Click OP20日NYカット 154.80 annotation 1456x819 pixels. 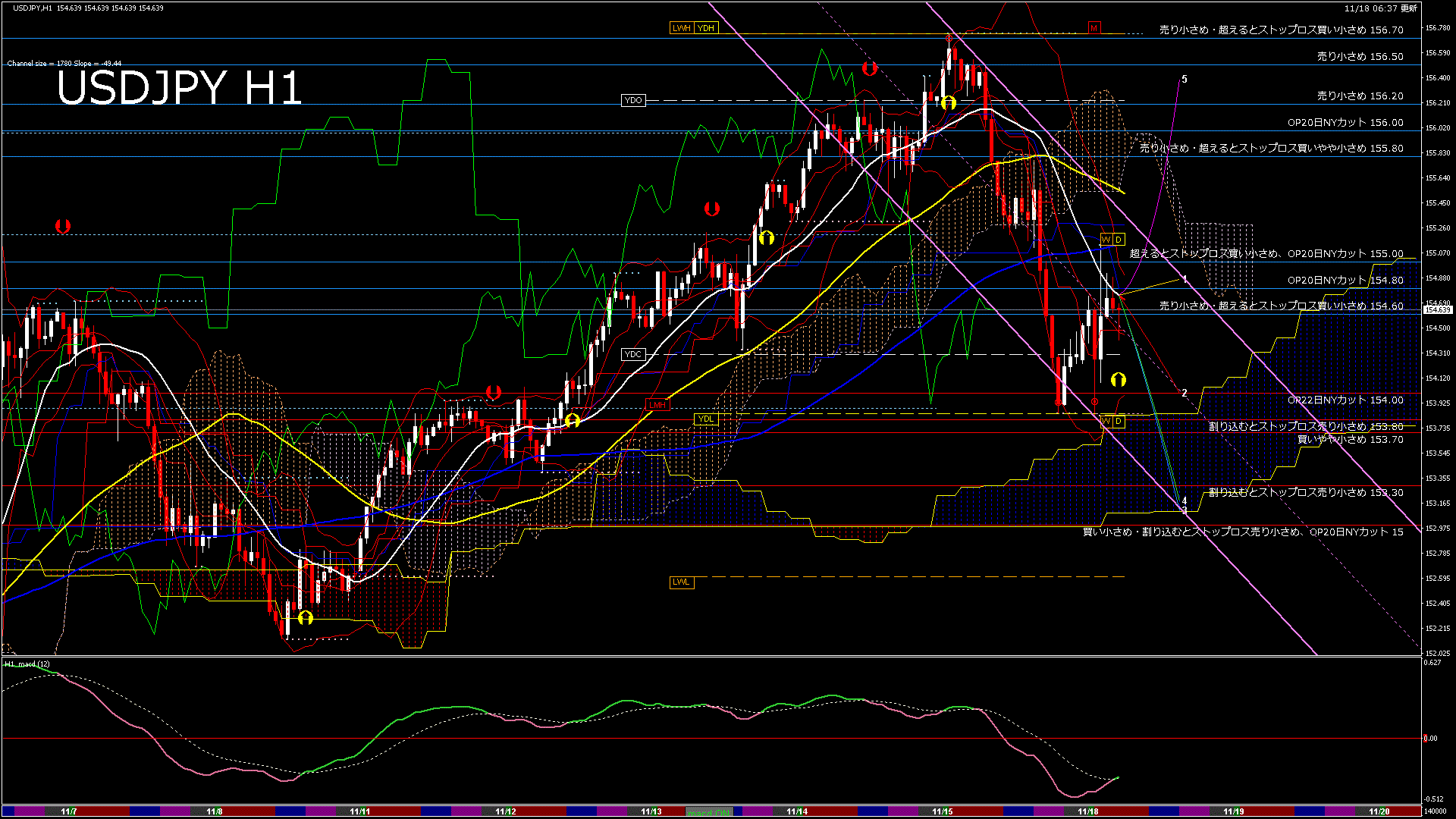coord(1345,280)
